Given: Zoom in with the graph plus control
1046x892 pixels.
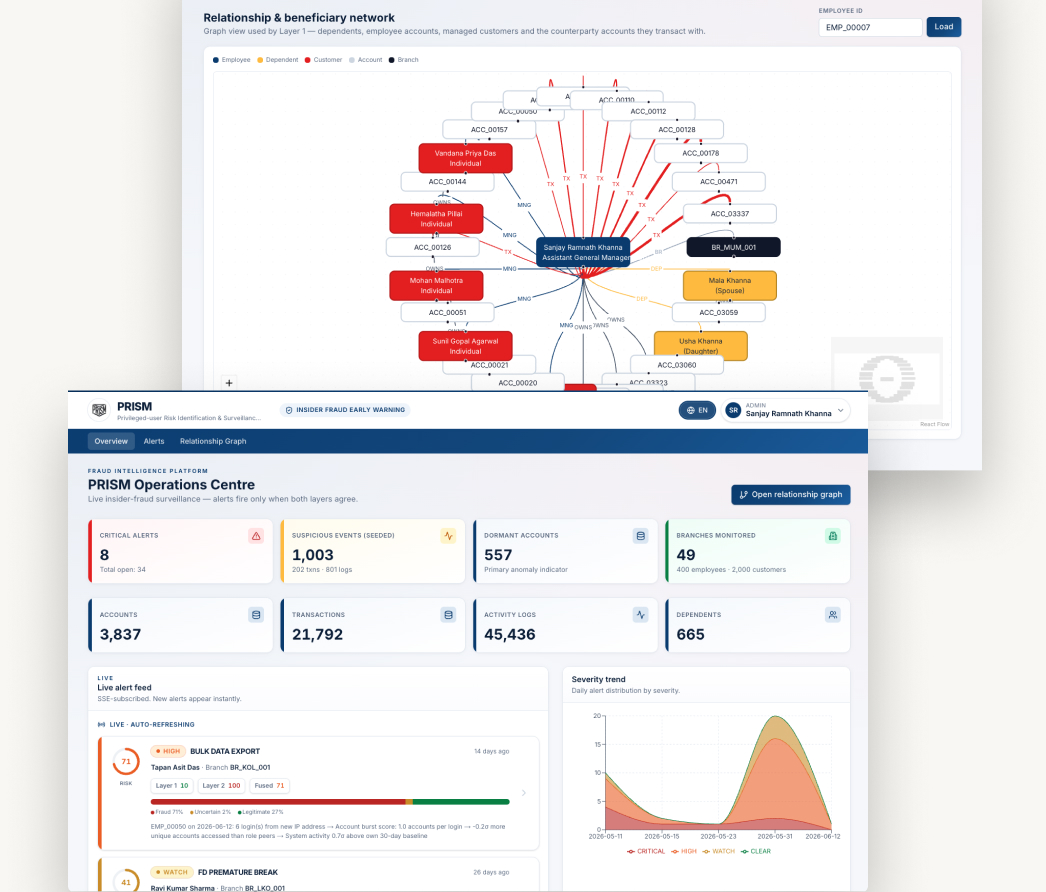Looking at the screenshot, I should coord(229,383).
